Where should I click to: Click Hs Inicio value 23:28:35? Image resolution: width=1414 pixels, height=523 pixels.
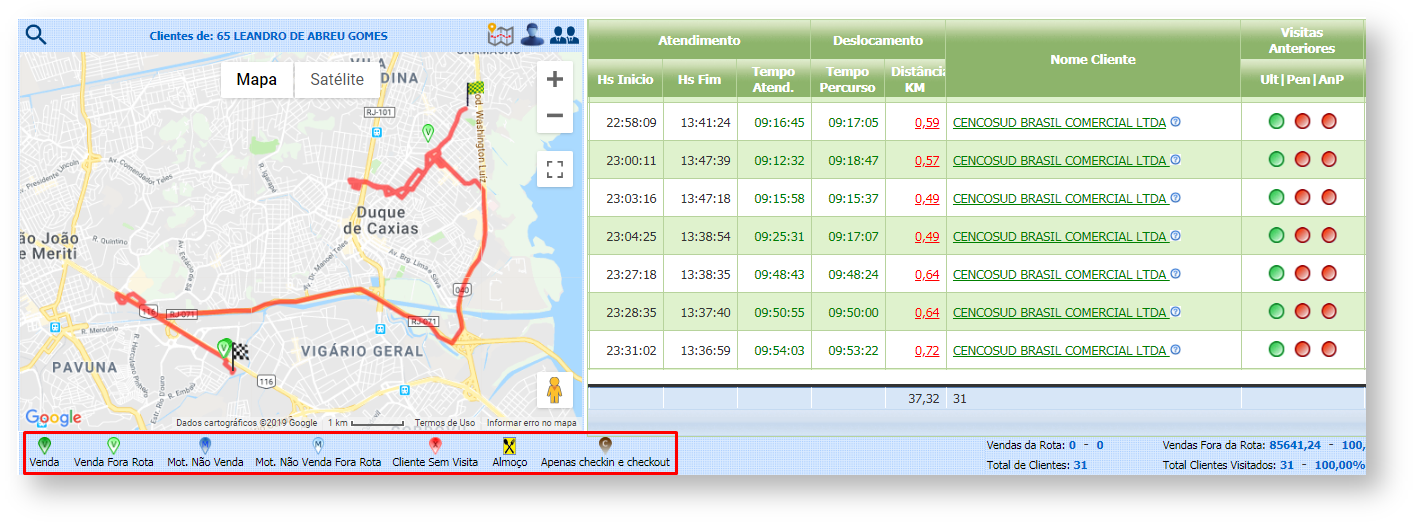click(x=631, y=313)
